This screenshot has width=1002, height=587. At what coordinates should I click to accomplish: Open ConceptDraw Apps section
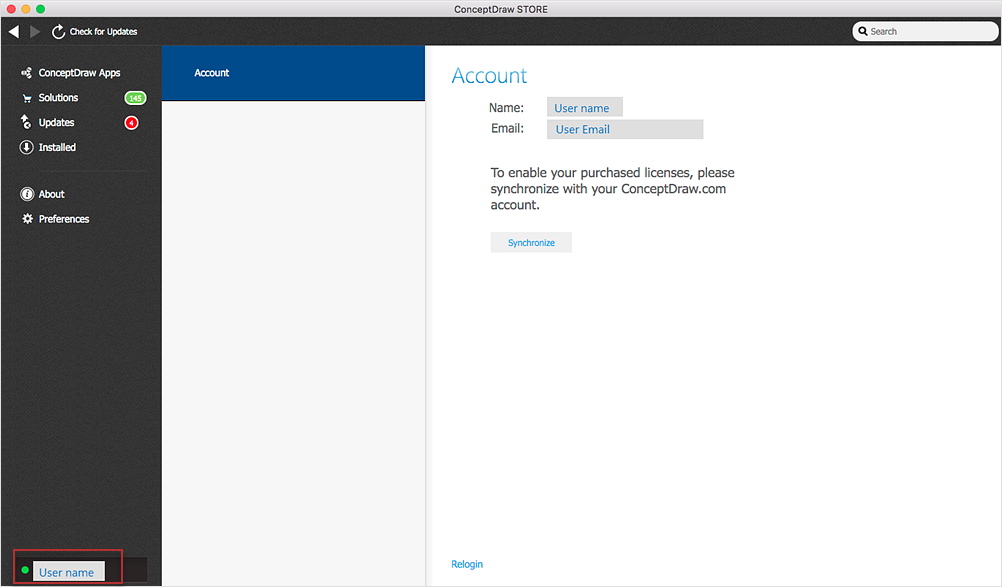pyautogui.click(x=79, y=73)
